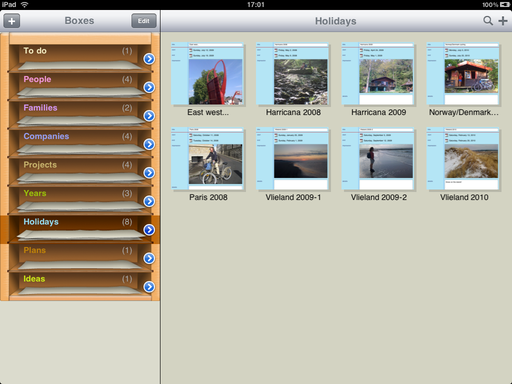Open the Vlieland 2010 note thumbnail
512x384 pixels.
pyautogui.click(x=464, y=159)
